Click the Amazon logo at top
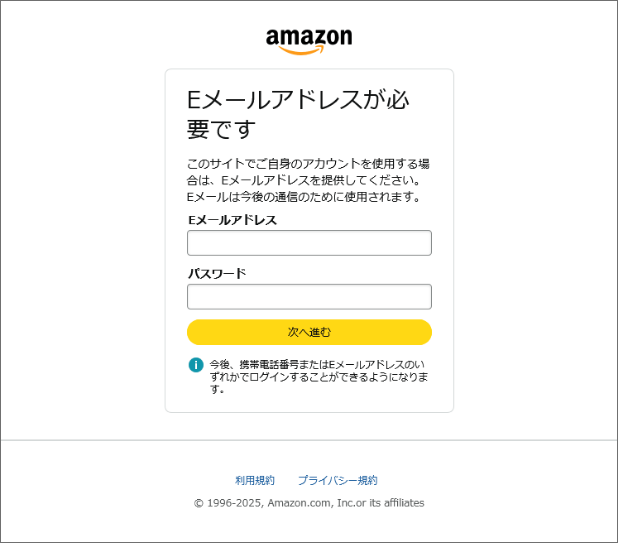This screenshot has height=543, width=618. (308, 38)
